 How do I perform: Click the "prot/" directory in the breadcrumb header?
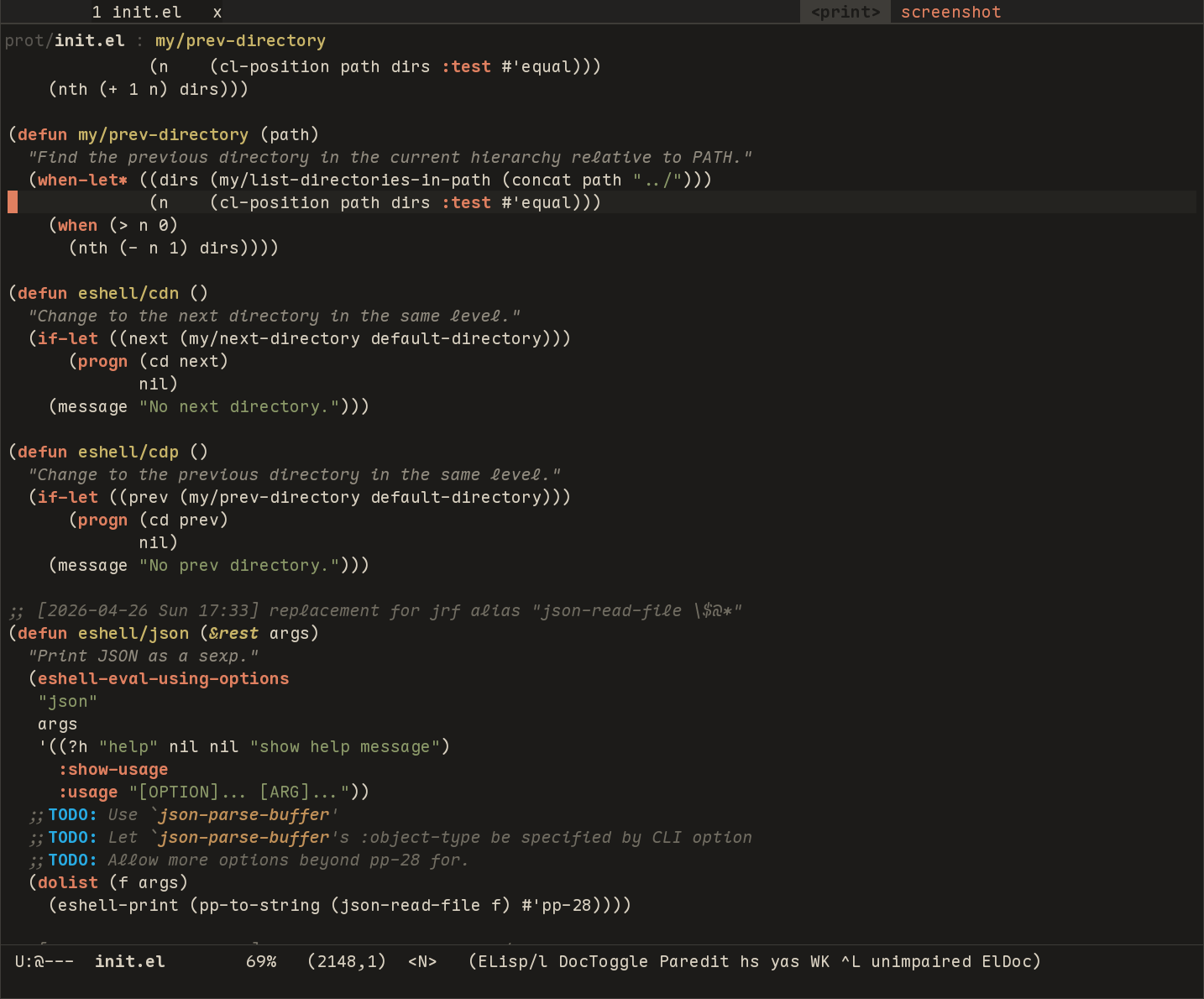pos(29,40)
